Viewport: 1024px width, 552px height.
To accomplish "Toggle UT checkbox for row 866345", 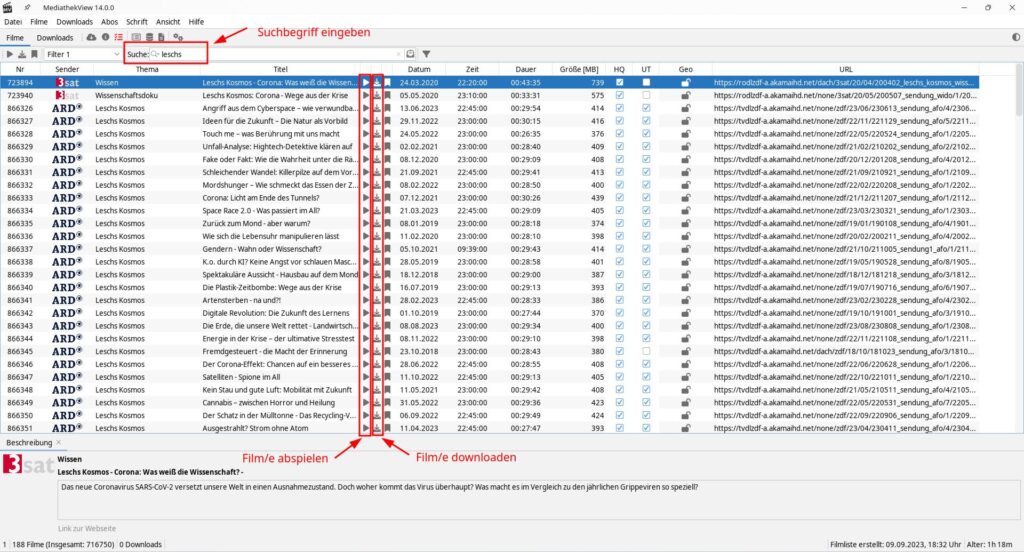I will [x=646, y=352].
